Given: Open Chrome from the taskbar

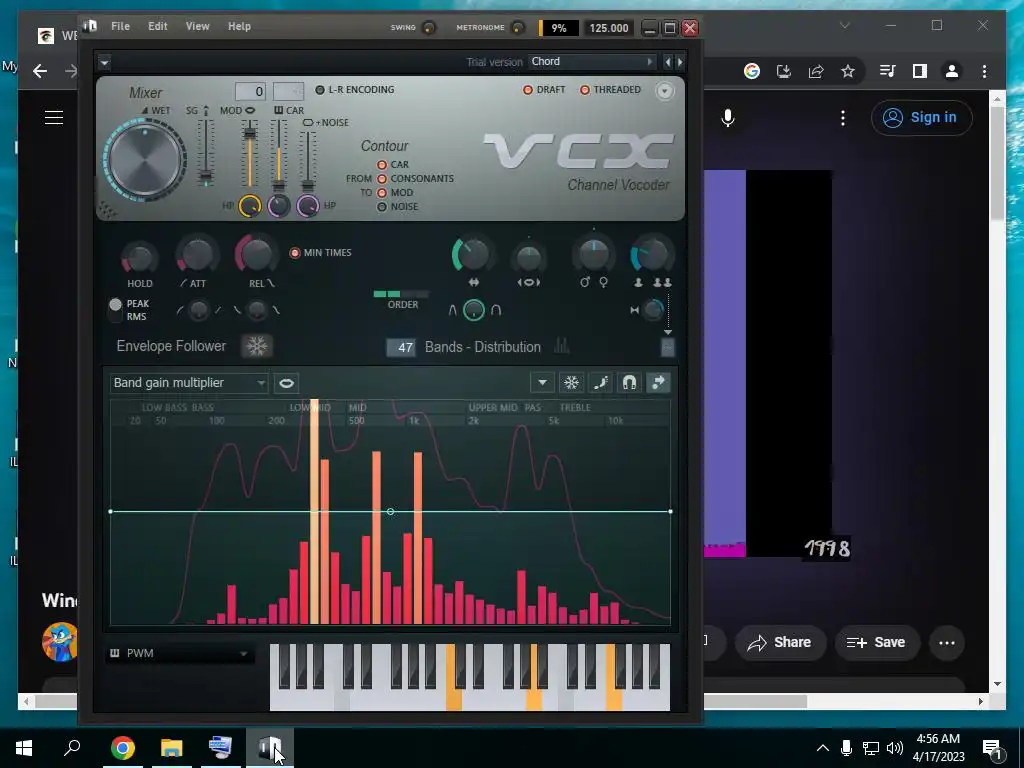Looking at the screenshot, I should [x=122, y=748].
